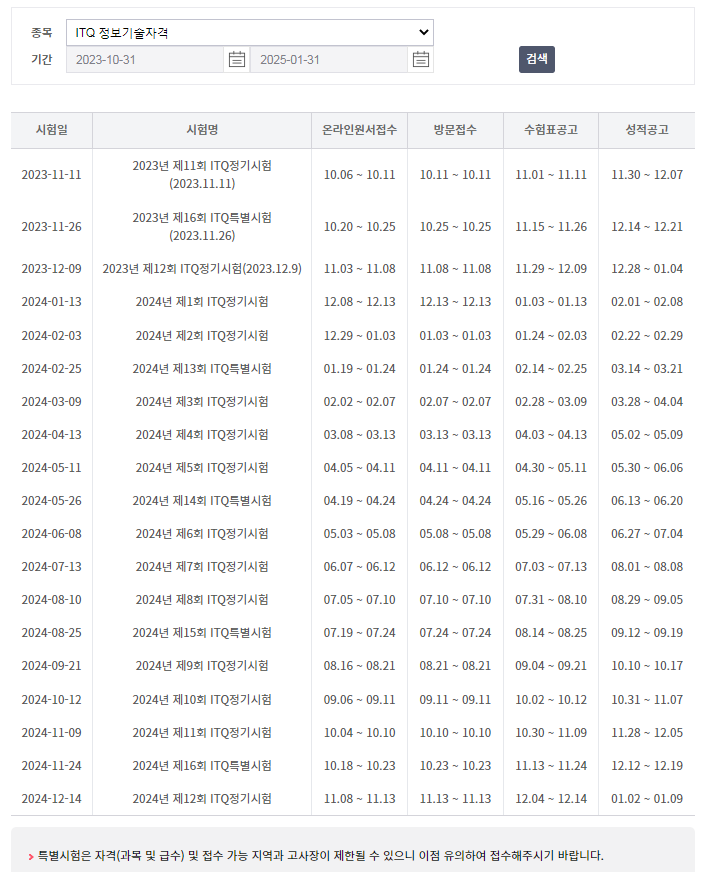
Task: Click the 시험명 column header
Action: 202,130
